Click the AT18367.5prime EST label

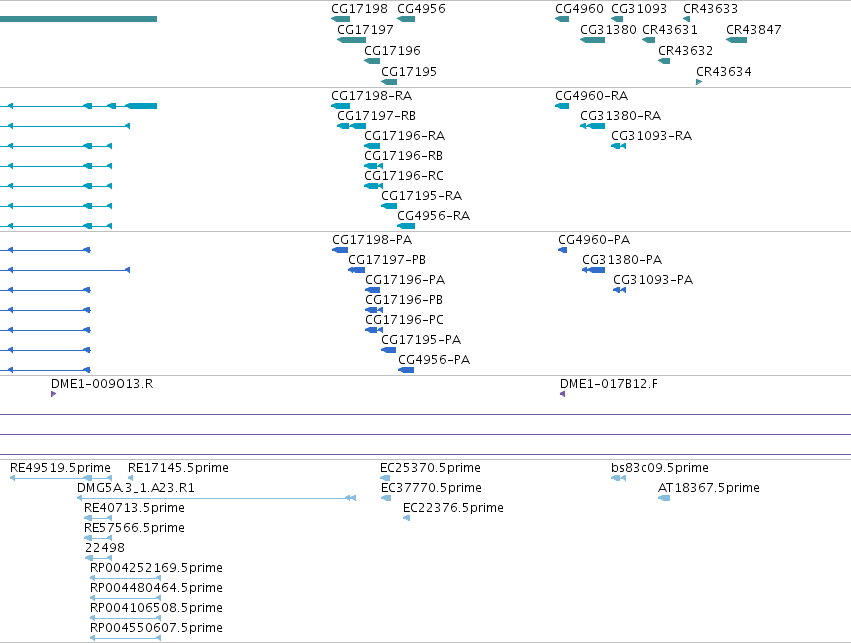(709, 488)
